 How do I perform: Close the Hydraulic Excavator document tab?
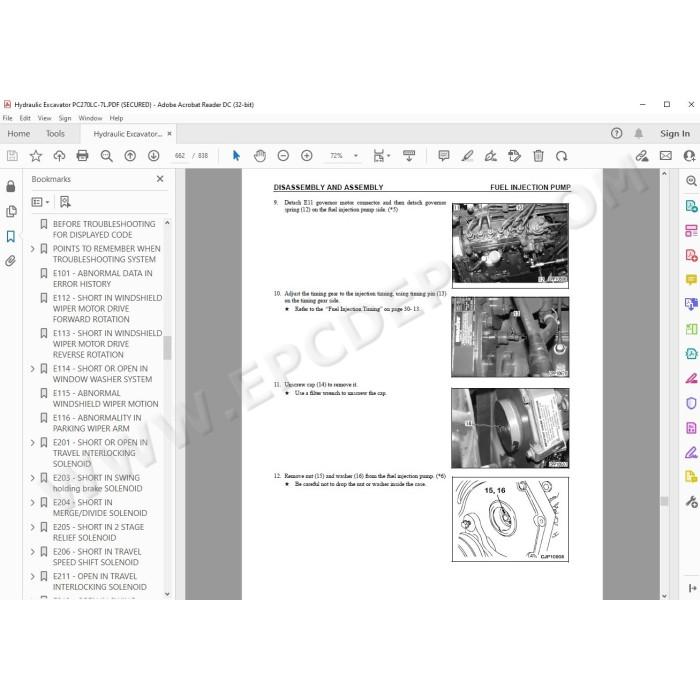tap(169, 133)
